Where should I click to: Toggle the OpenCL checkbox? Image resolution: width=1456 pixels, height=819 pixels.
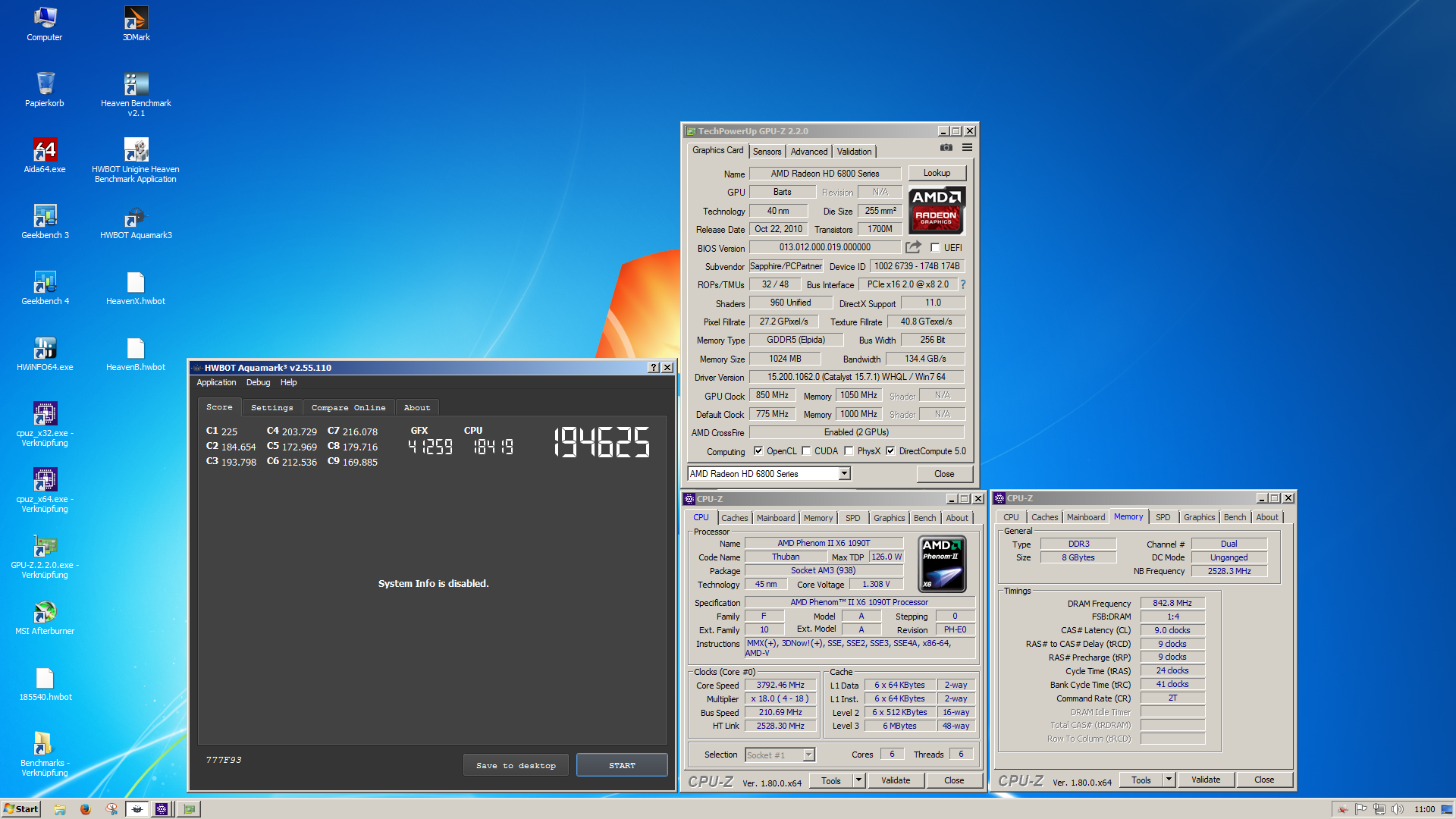758,451
